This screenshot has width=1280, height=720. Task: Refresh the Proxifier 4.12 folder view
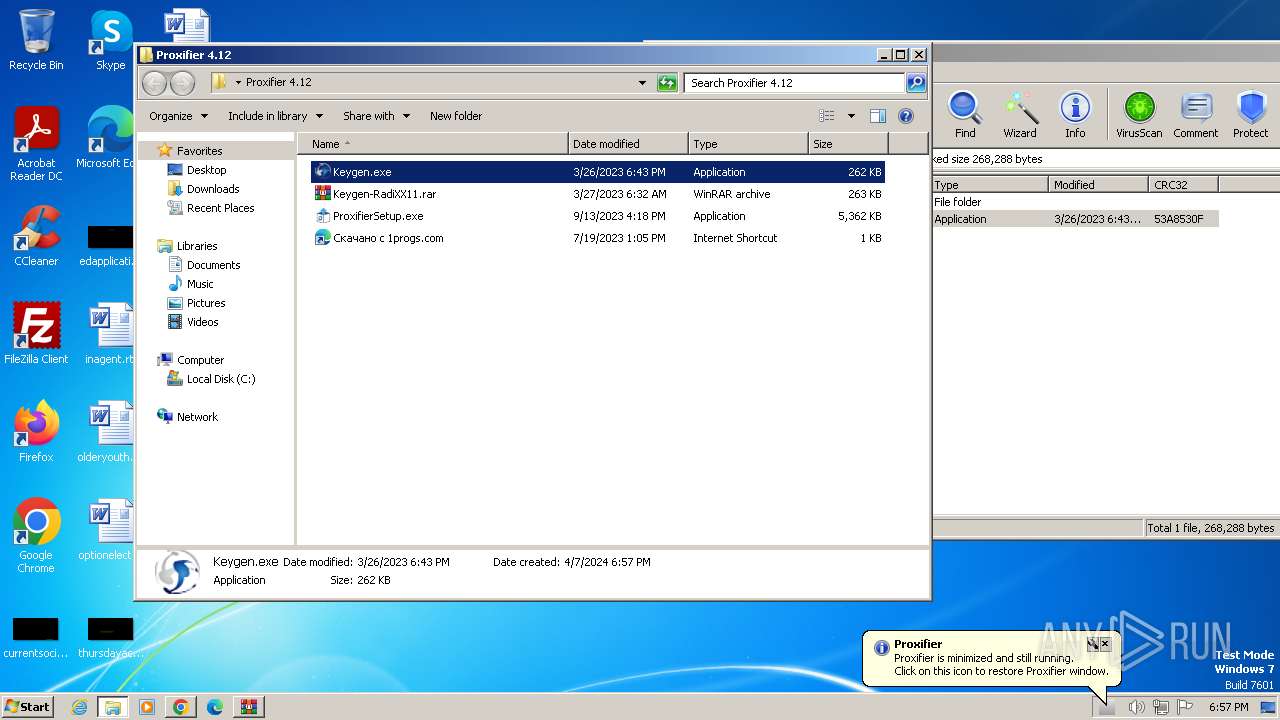tap(667, 83)
